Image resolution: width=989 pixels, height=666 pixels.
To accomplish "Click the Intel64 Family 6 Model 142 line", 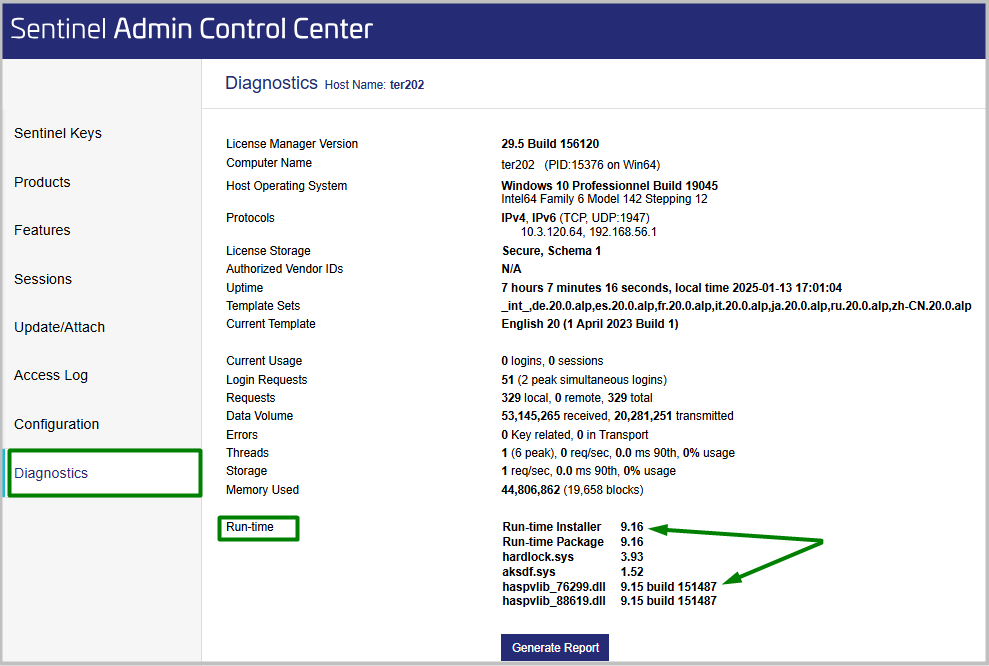I will [x=604, y=199].
